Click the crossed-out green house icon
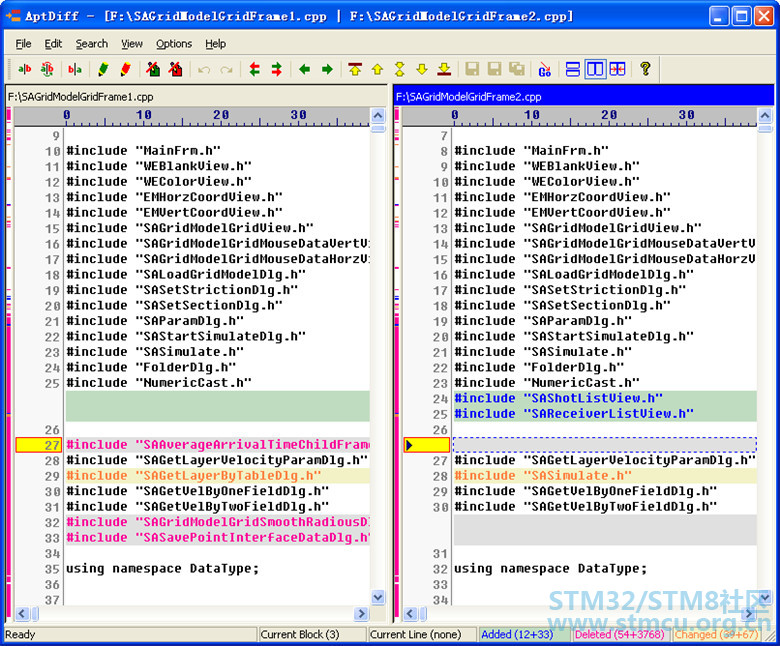This screenshot has width=780, height=646. 153,69
